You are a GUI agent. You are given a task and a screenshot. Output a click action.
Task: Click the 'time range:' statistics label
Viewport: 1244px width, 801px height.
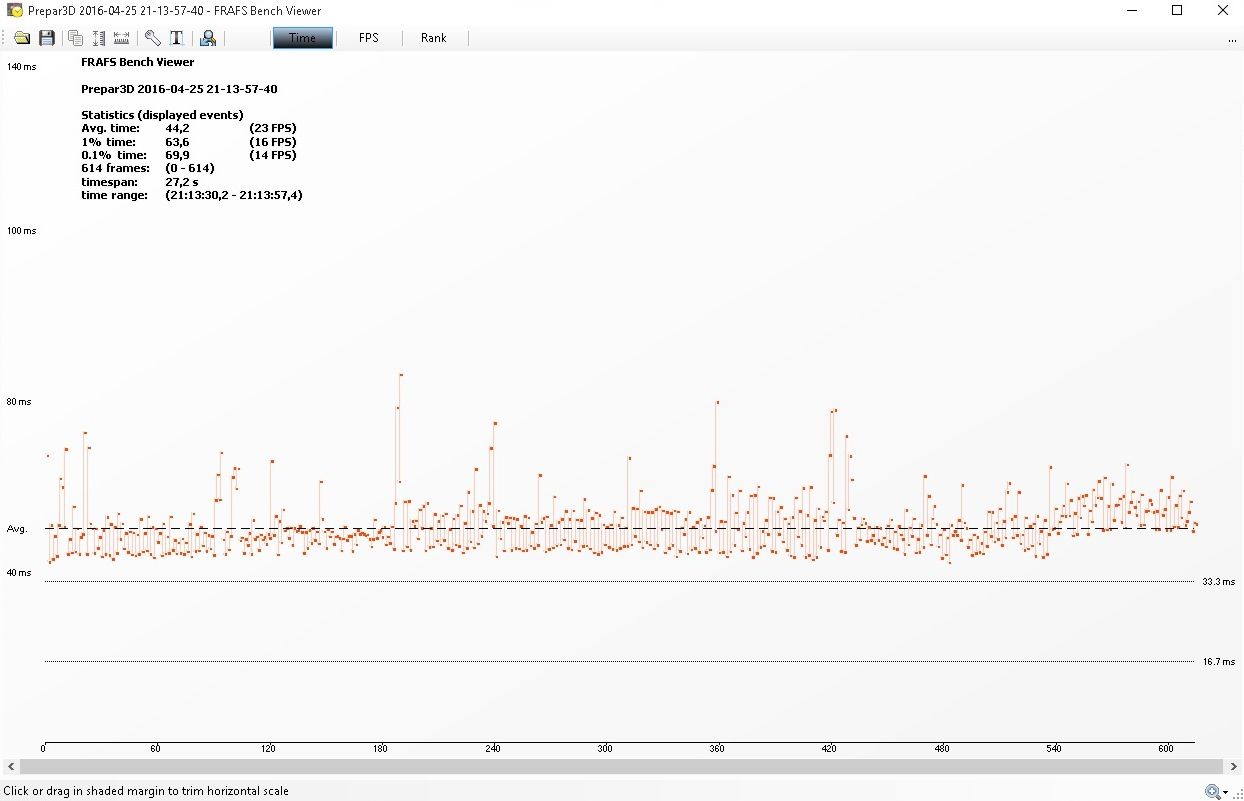pos(114,195)
